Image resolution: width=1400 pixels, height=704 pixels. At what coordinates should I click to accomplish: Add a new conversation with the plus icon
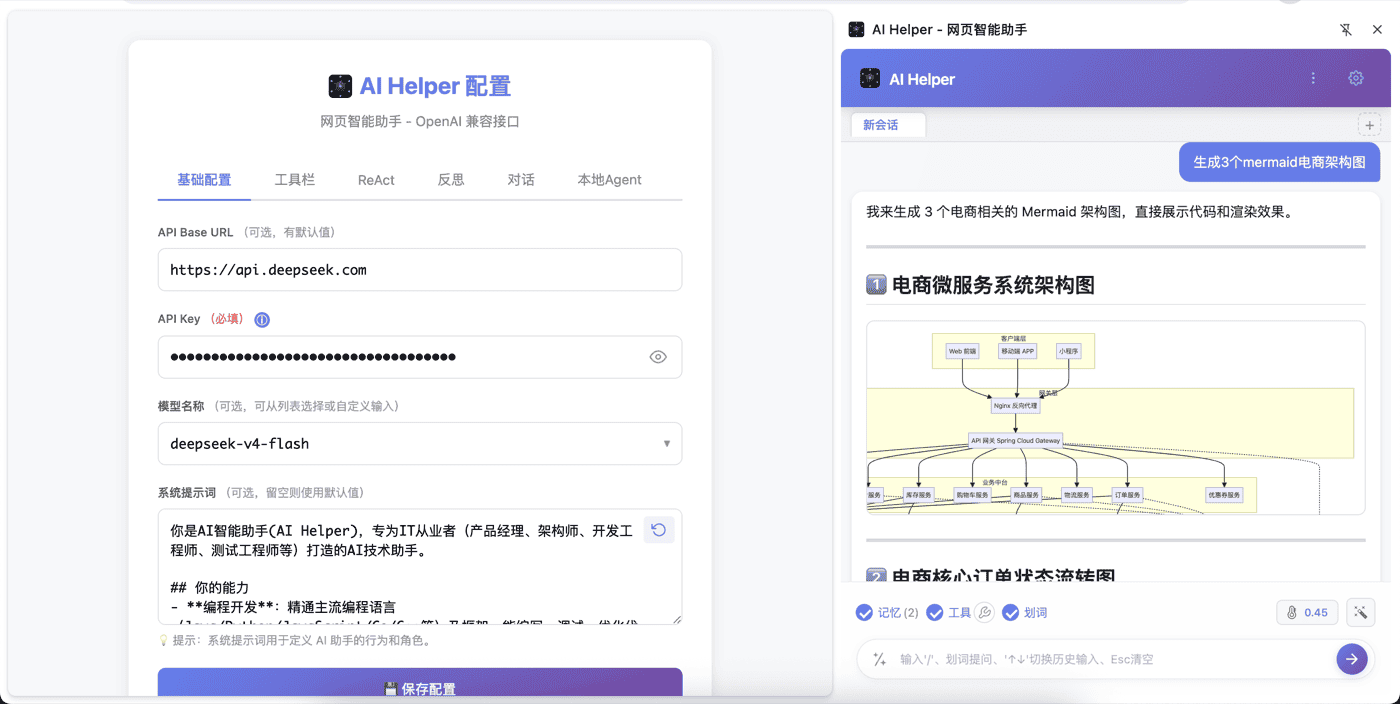1369,125
